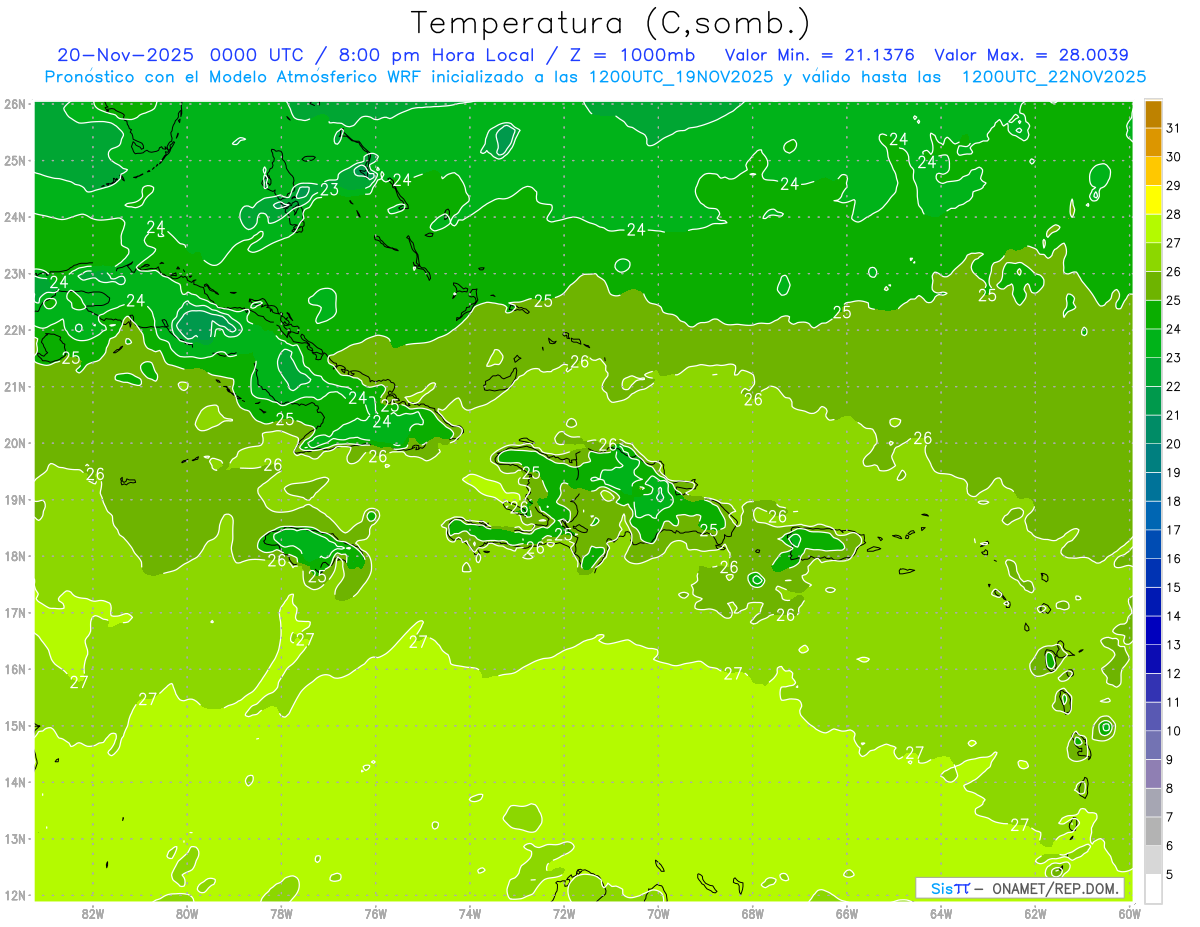Select the "Z = 1000mb" level text

coord(634,55)
